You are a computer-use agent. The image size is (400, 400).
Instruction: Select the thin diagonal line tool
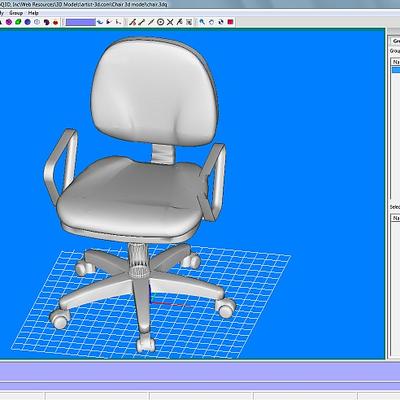pos(151,22)
